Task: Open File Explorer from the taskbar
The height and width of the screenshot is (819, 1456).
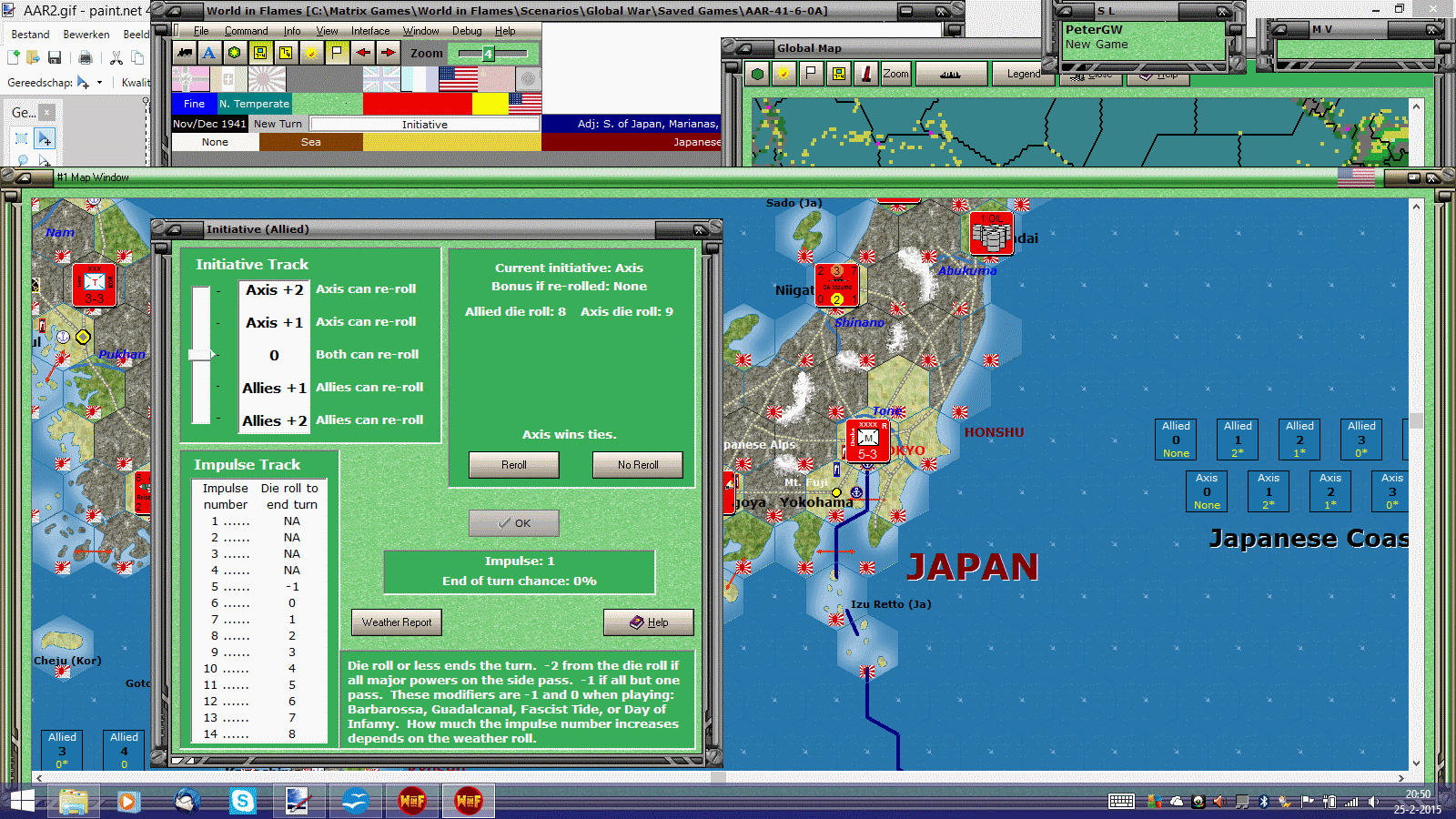Action: pyautogui.click(x=74, y=801)
